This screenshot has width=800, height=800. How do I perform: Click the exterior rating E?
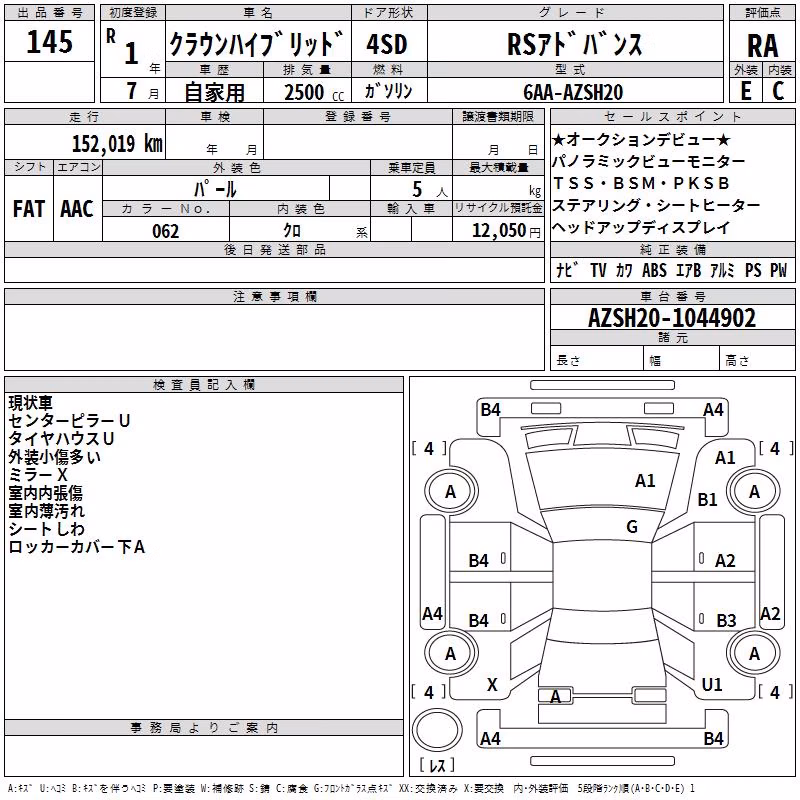coord(746,91)
